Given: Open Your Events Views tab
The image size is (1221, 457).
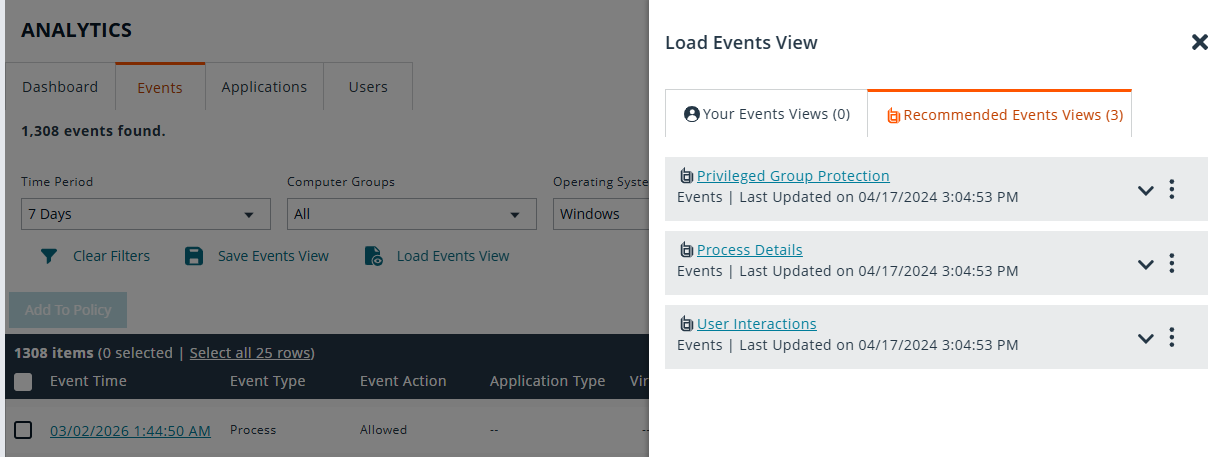Looking at the screenshot, I should 767,114.
